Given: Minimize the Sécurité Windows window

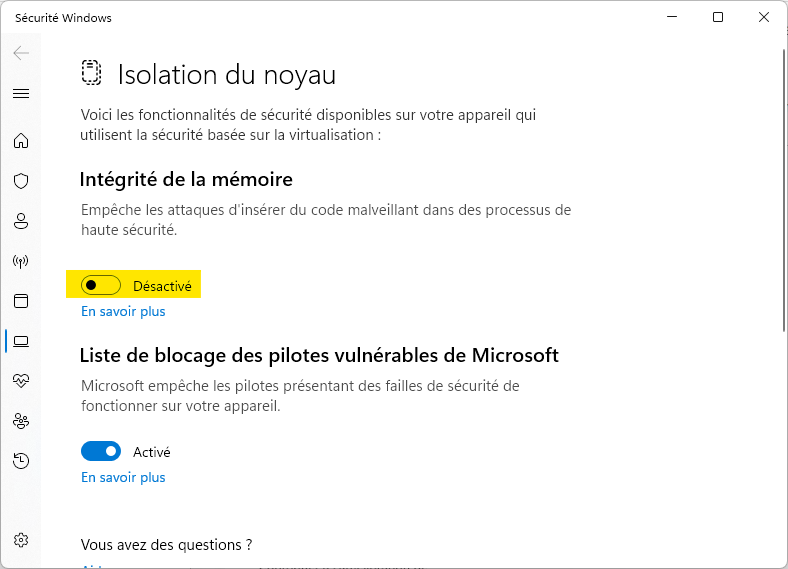Looking at the screenshot, I should point(672,17).
